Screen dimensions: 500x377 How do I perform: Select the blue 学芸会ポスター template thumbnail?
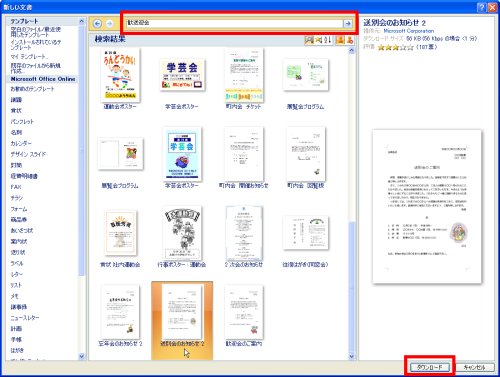click(x=182, y=154)
